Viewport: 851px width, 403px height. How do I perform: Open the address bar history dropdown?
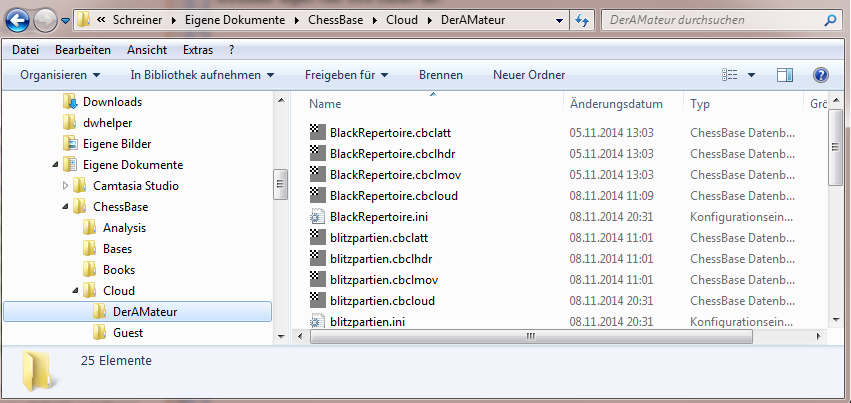560,21
